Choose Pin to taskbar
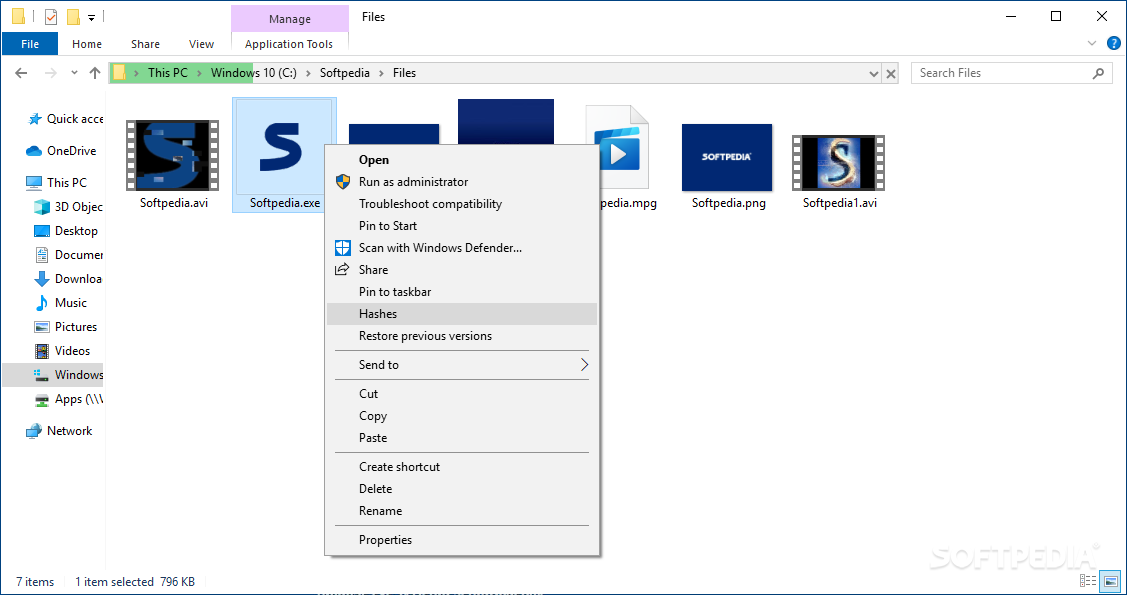Viewport: 1127px width, 595px height. tap(462, 292)
